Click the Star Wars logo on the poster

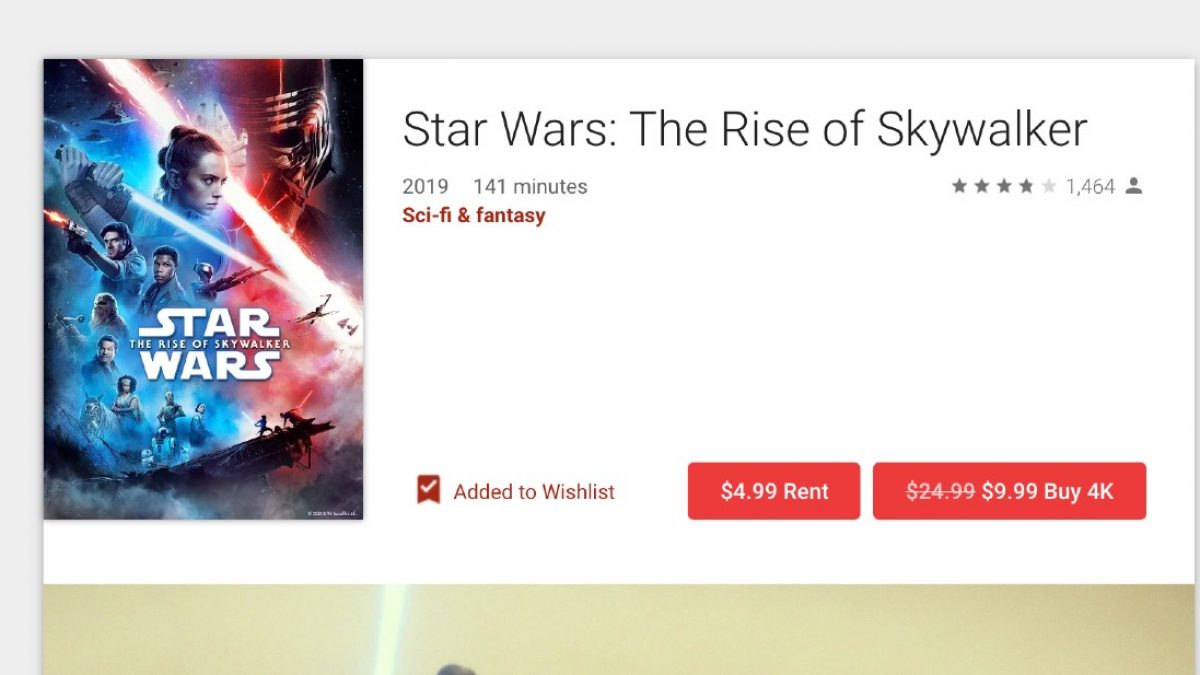209,344
